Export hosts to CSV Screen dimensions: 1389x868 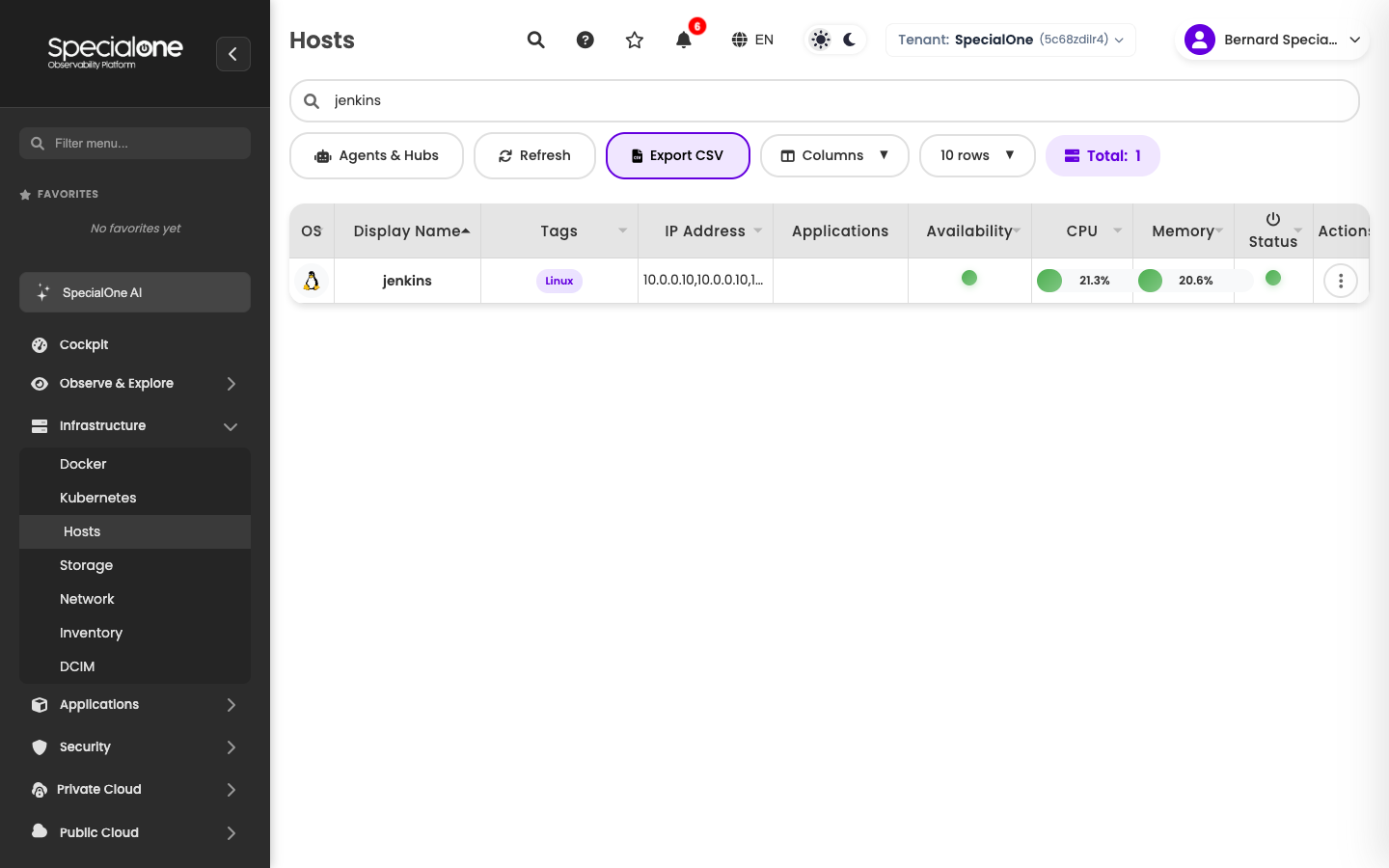[x=678, y=155]
